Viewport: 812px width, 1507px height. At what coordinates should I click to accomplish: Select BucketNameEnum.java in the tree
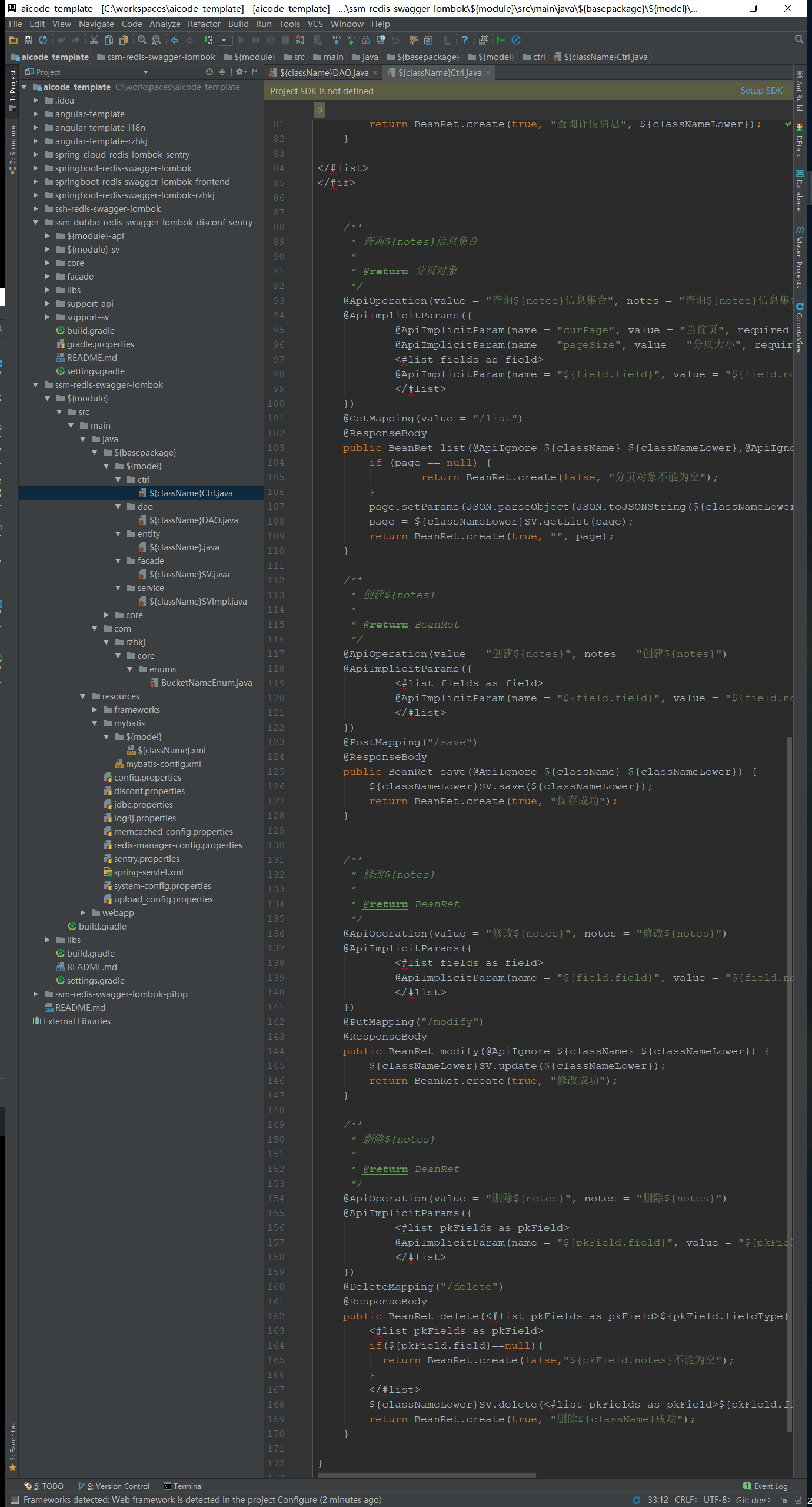206,682
